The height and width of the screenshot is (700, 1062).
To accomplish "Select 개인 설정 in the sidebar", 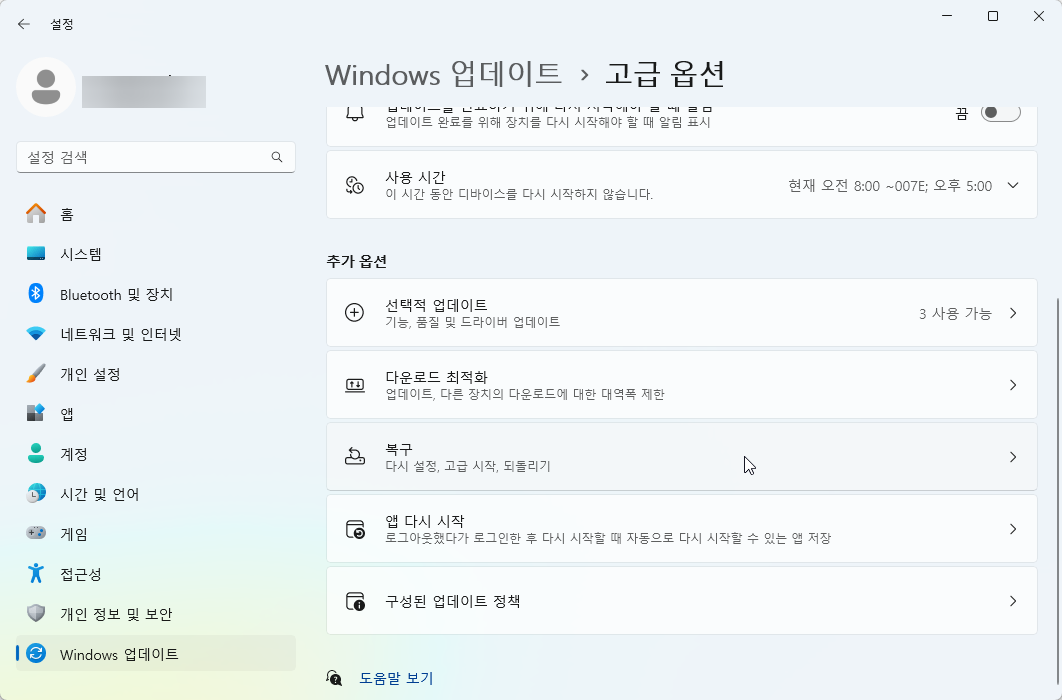I will click(x=156, y=374).
